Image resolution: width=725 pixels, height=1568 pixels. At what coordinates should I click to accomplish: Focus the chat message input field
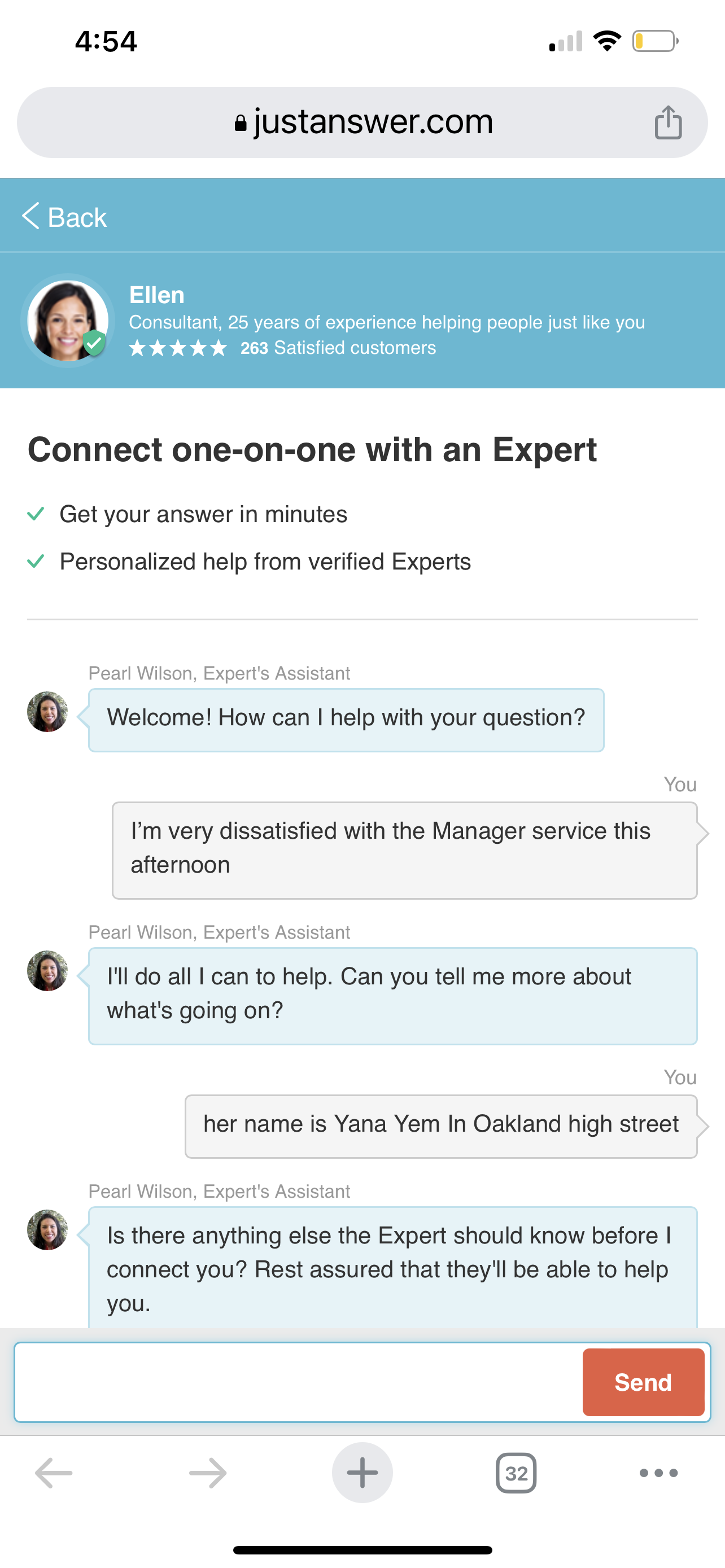298,1382
